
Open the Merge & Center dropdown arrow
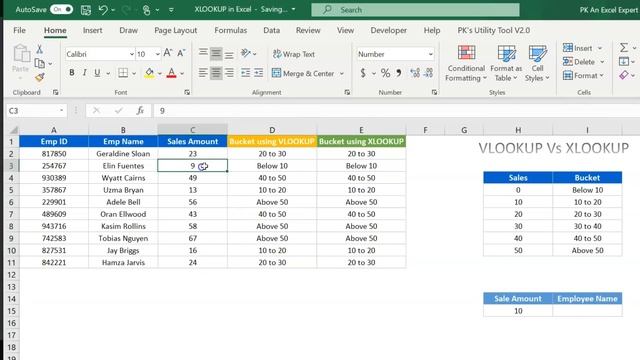pyautogui.click(x=342, y=74)
